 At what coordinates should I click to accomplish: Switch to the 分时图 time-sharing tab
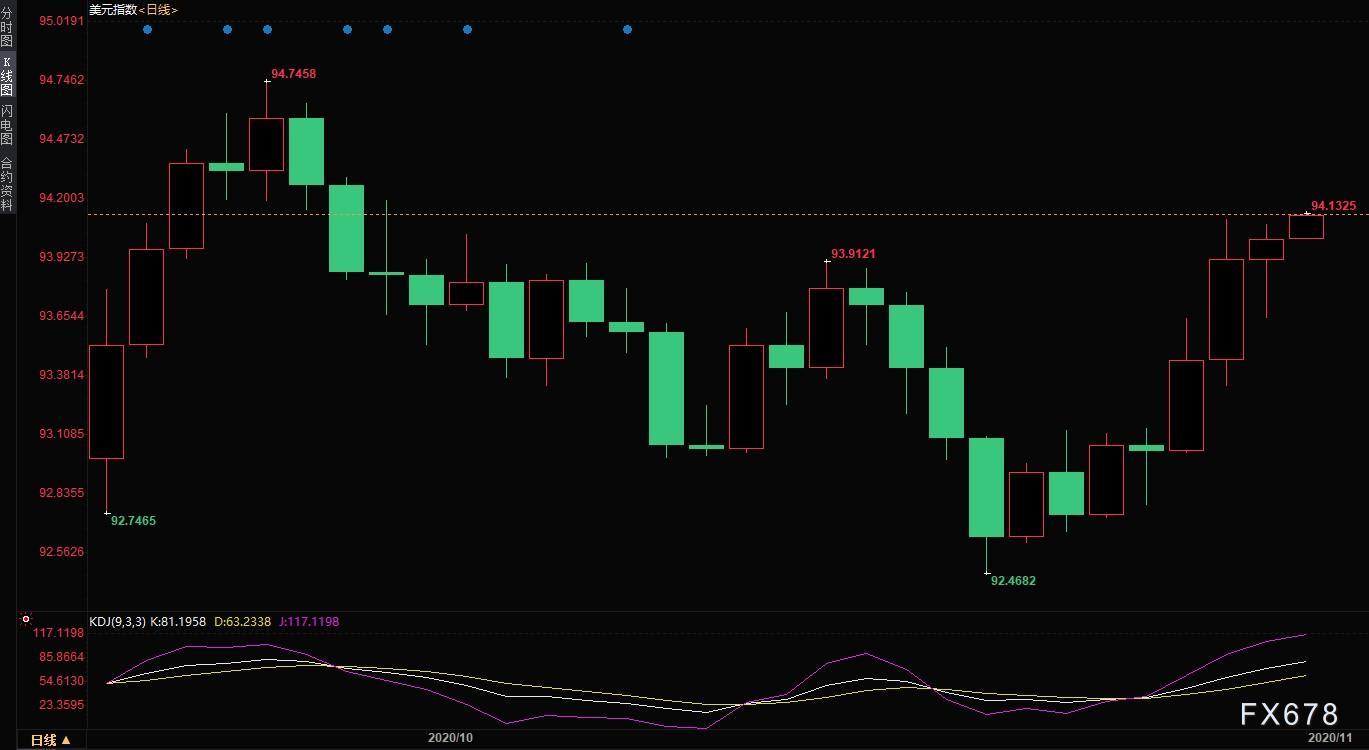point(7,28)
